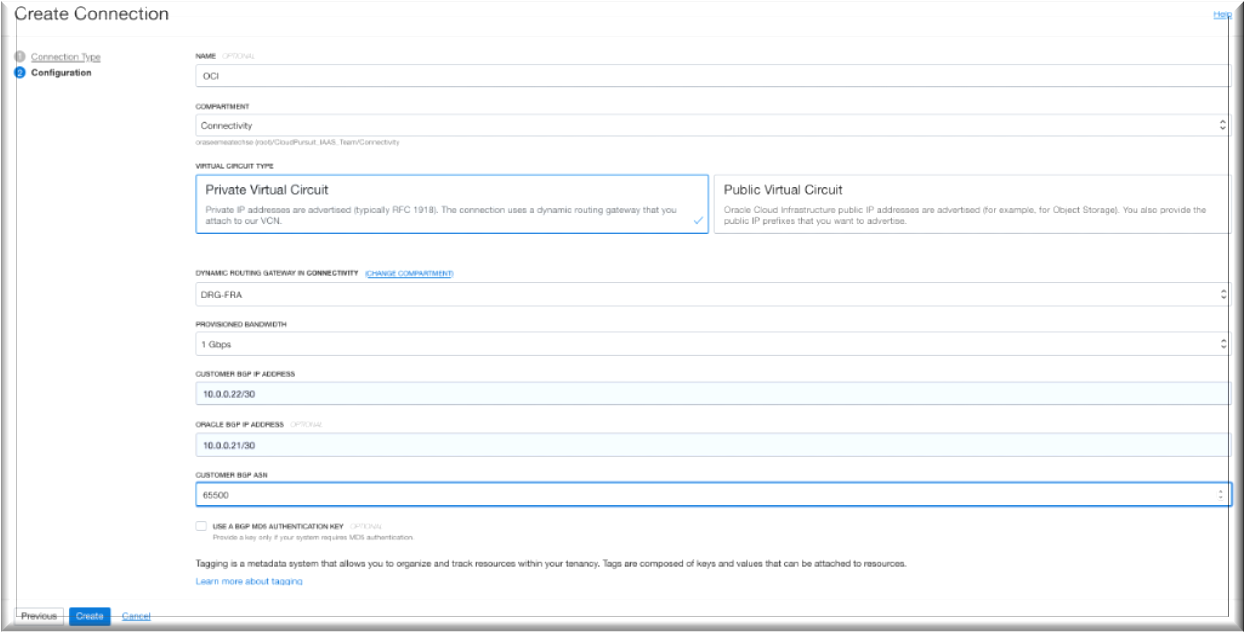Open the Provisioned Bandwidth dropdown showing 1 Gbps
Screen dimensions: 1245x633
point(710,344)
